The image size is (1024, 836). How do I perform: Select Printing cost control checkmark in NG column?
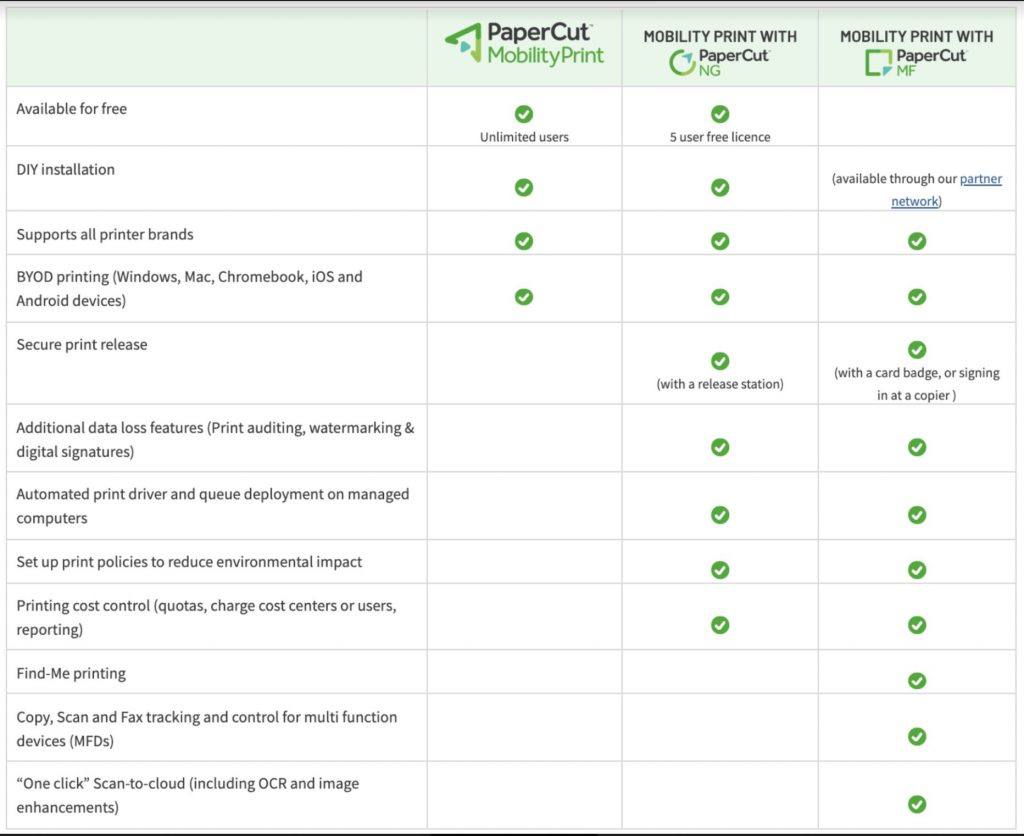pos(720,625)
